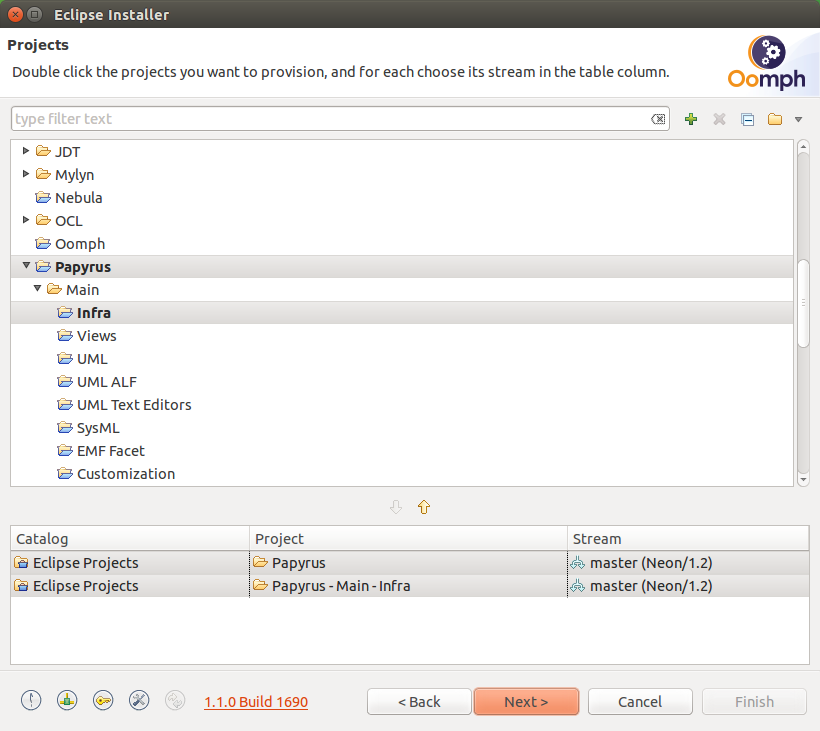Select the Papyrus row's Eclipse Projects cell

pyautogui.click(x=130, y=563)
